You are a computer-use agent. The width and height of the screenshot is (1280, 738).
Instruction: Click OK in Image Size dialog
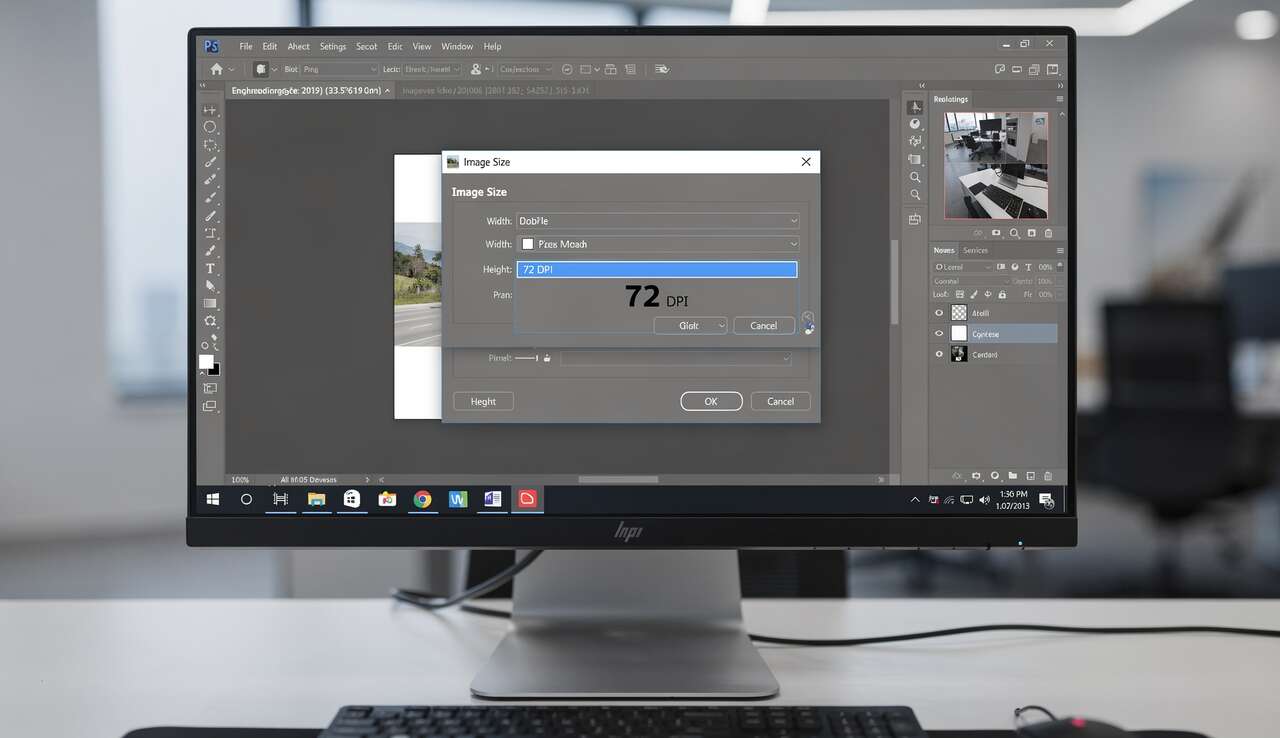tap(711, 401)
